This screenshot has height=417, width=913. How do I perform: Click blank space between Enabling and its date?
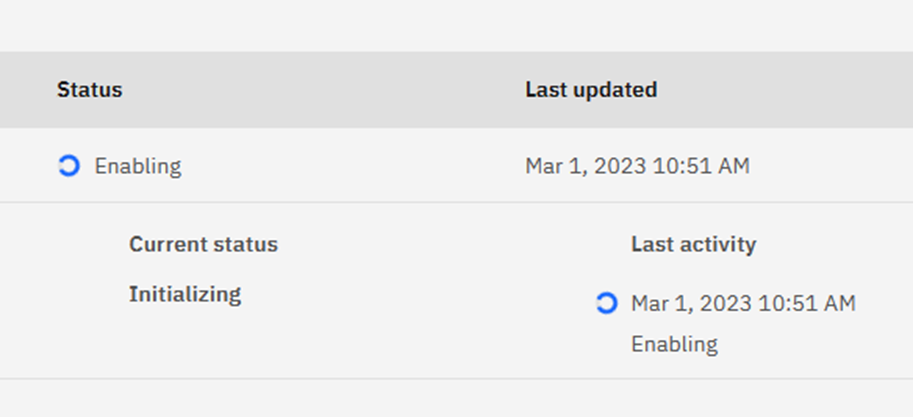[x=350, y=166]
